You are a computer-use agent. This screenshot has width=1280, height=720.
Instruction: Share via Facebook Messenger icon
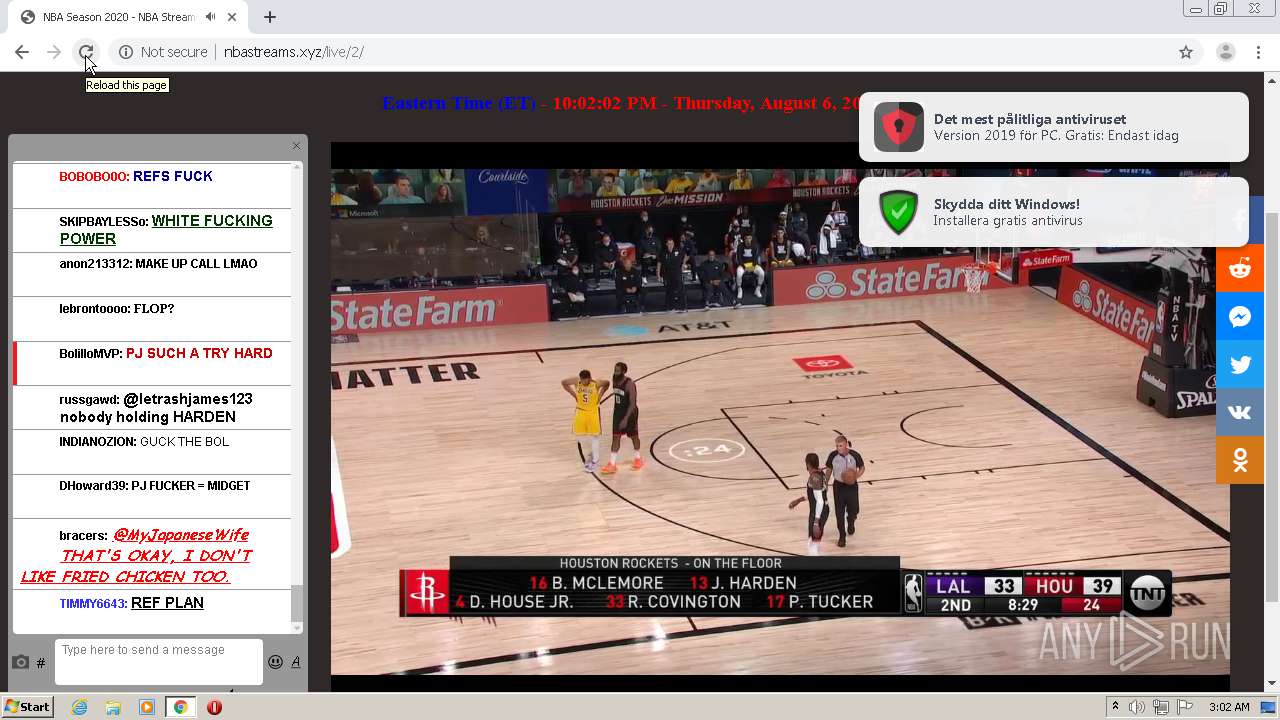[x=1240, y=317]
